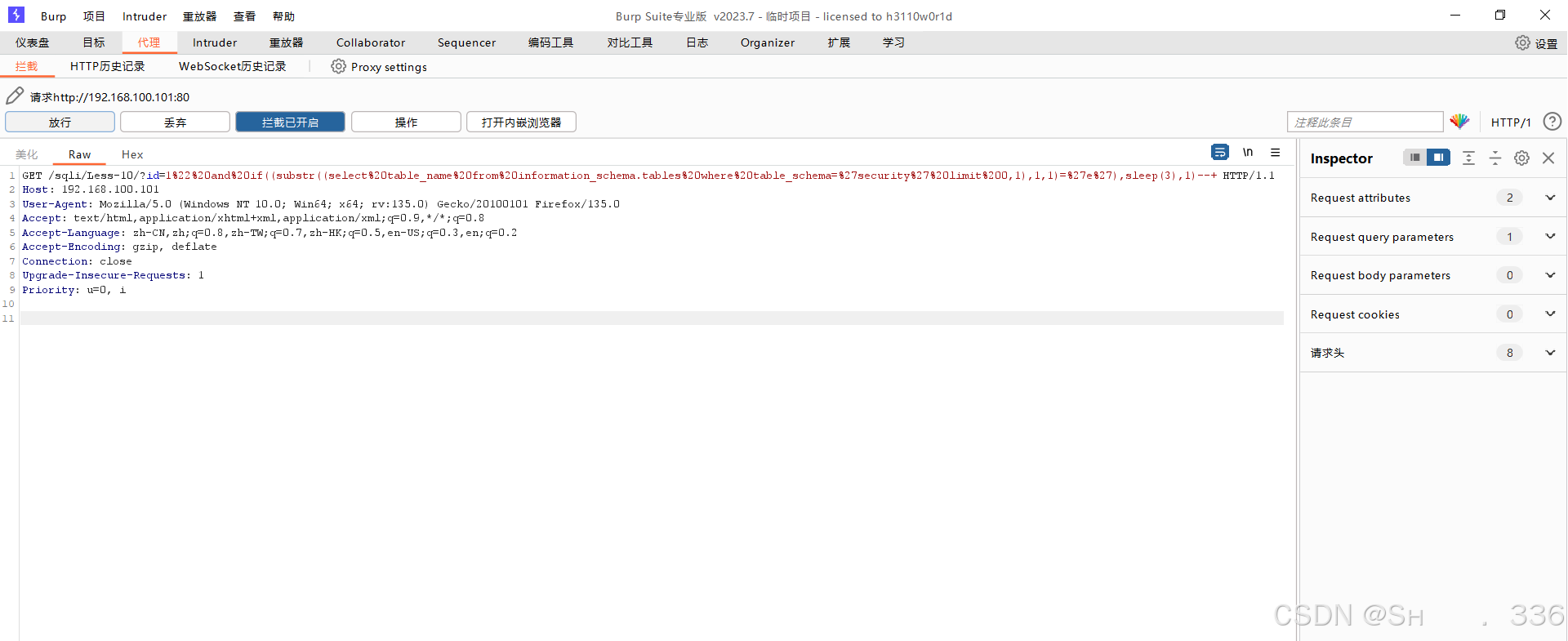Viewport: 1568px width, 641px height.
Task: Open the 重放器 menu in menu bar
Action: (199, 16)
